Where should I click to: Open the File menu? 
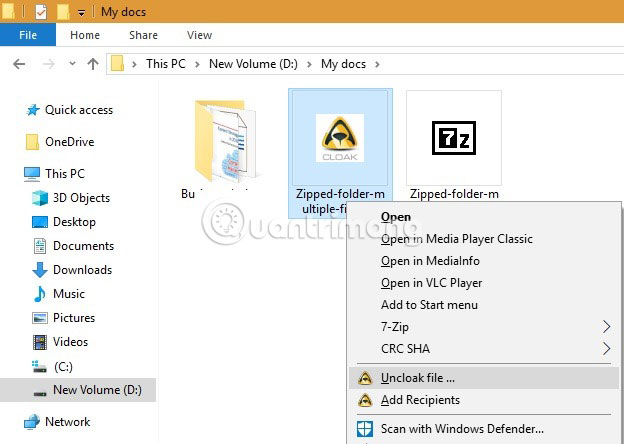pyautogui.click(x=28, y=35)
